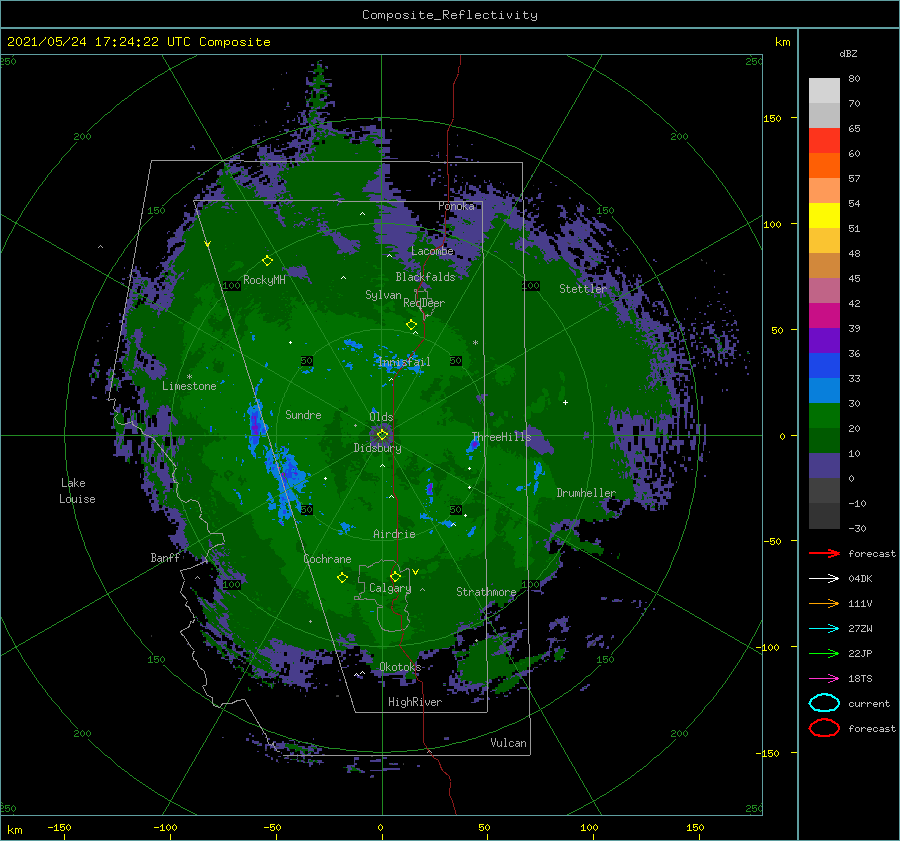900x841 pixels.
Task: Click the Composite_Reflectivity title
Action: (x=450, y=15)
